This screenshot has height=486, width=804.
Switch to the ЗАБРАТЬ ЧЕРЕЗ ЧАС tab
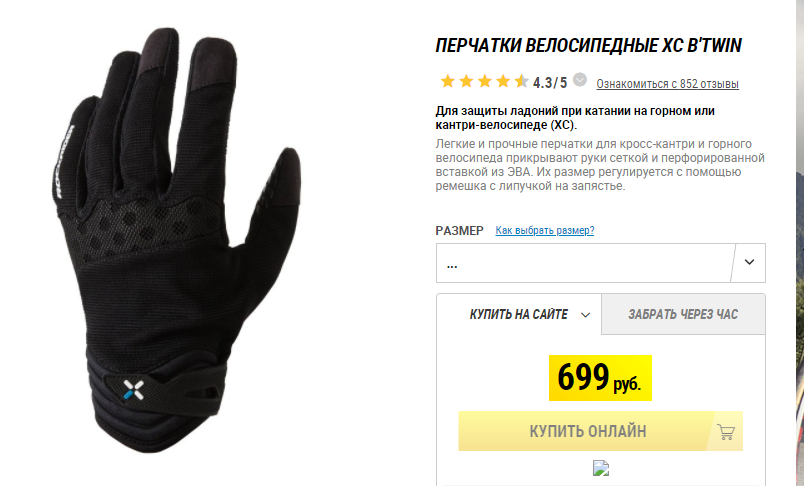(683, 314)
